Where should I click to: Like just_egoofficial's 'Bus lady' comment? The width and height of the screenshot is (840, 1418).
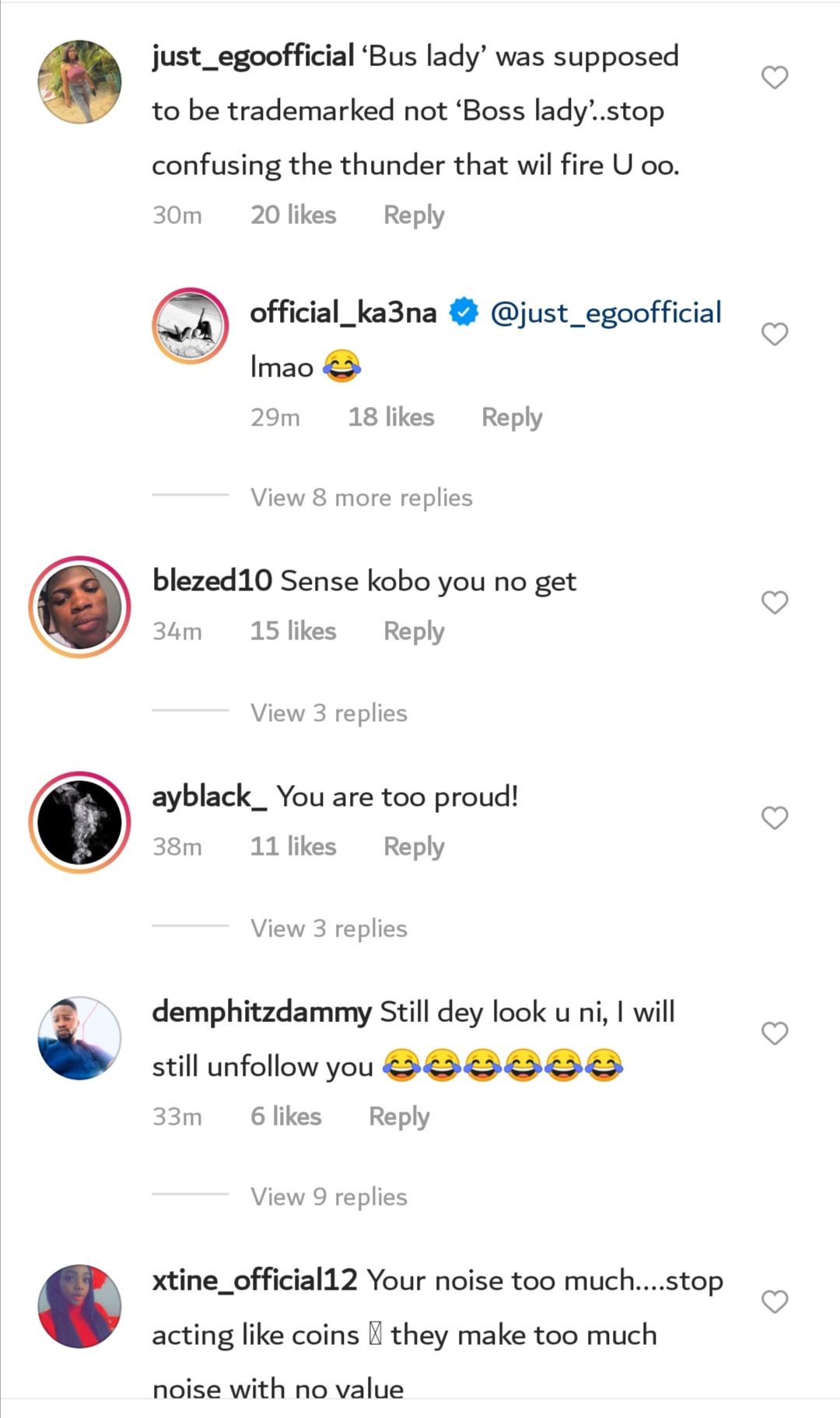(x=775, y=77)
